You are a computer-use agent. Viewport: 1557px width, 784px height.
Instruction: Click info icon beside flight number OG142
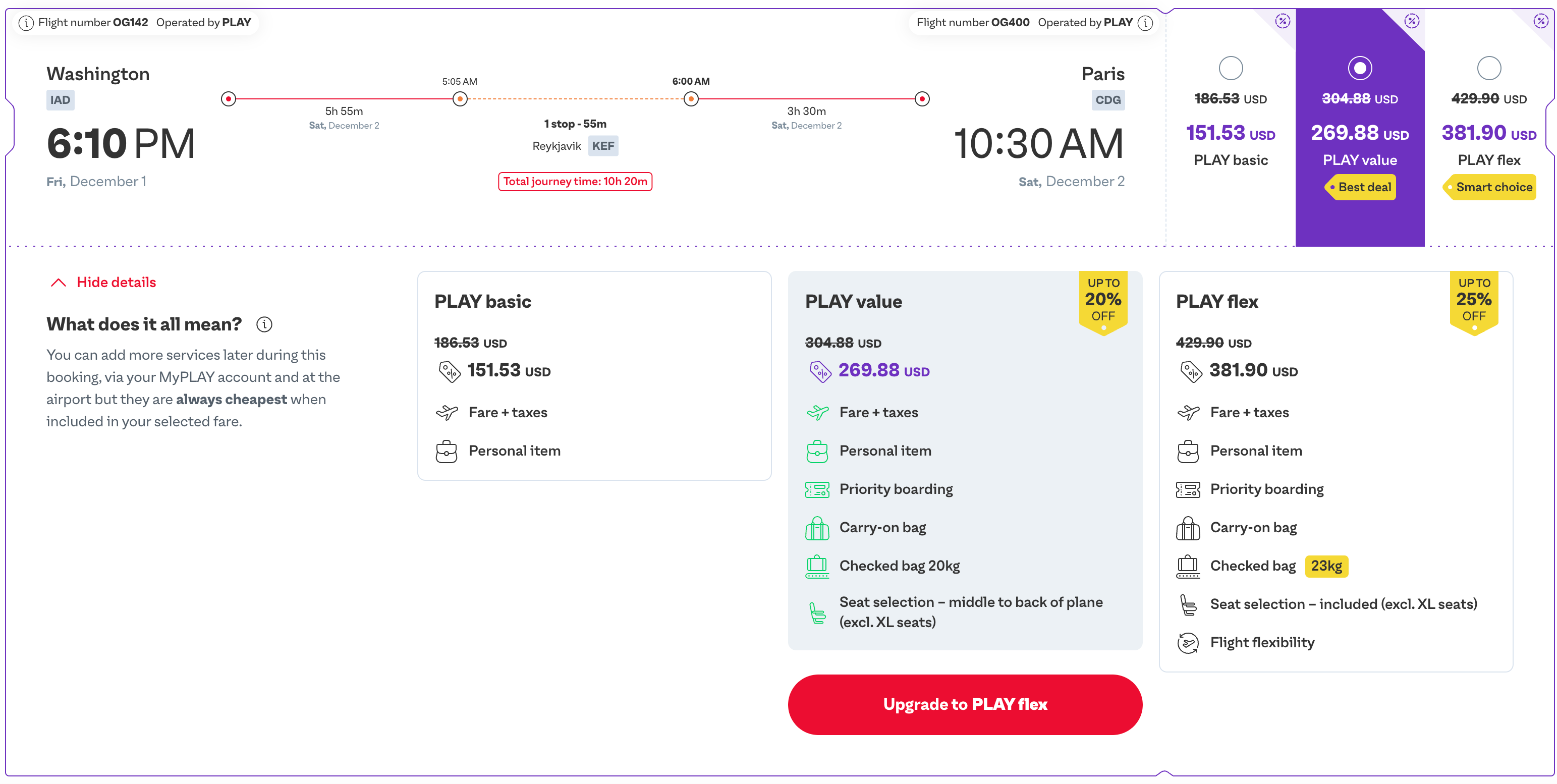26,23
